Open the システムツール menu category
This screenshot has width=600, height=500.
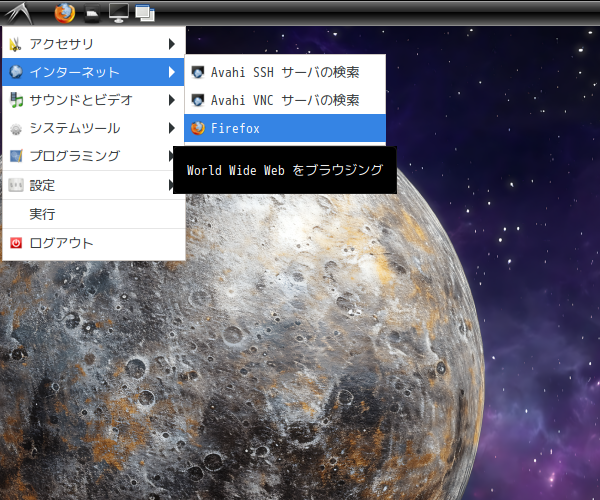coord(94,128)
